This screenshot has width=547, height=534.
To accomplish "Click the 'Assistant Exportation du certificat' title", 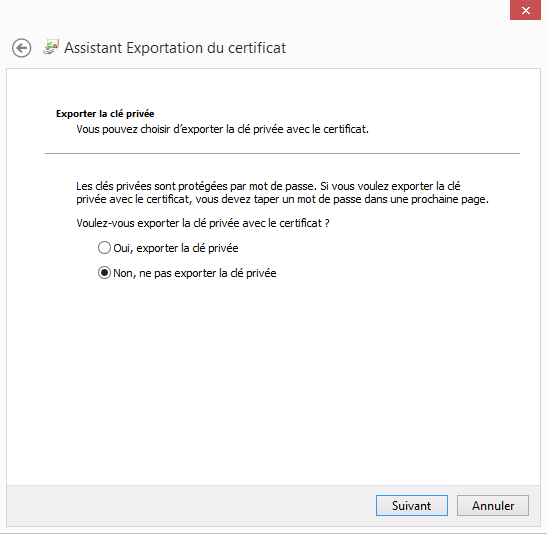I will (175, 48).
